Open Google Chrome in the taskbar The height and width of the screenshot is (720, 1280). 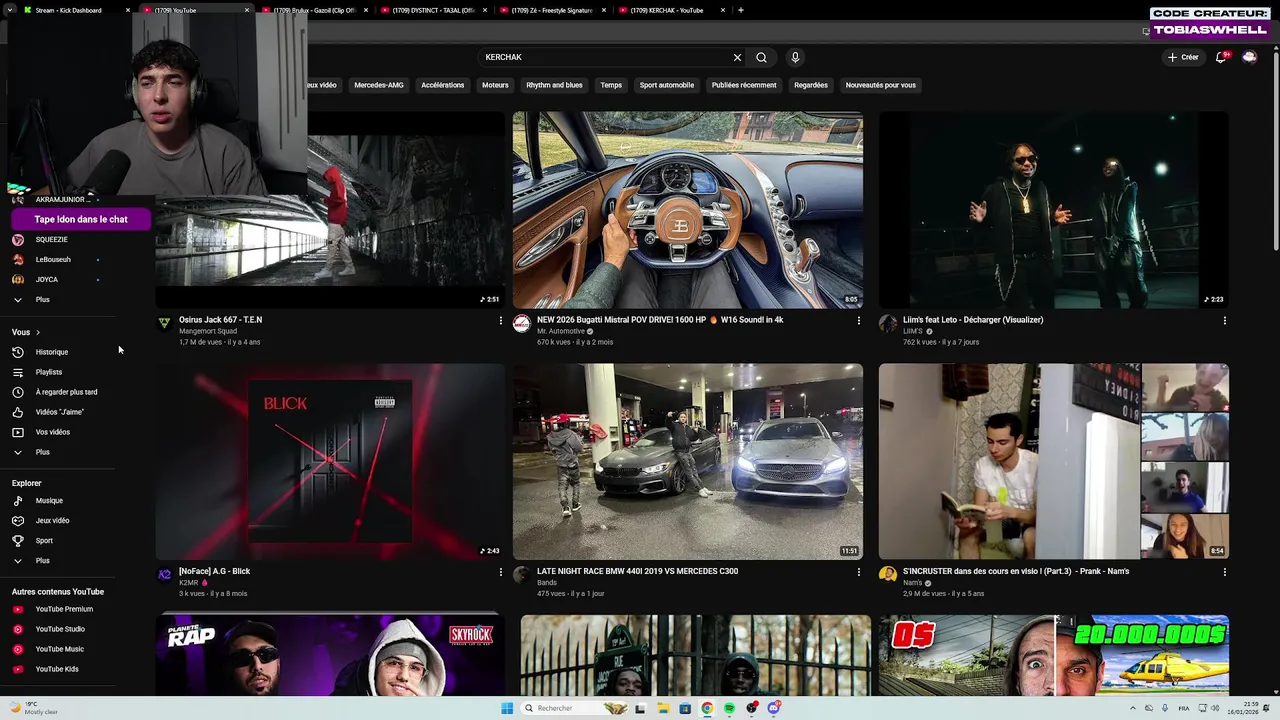point(707,708)
